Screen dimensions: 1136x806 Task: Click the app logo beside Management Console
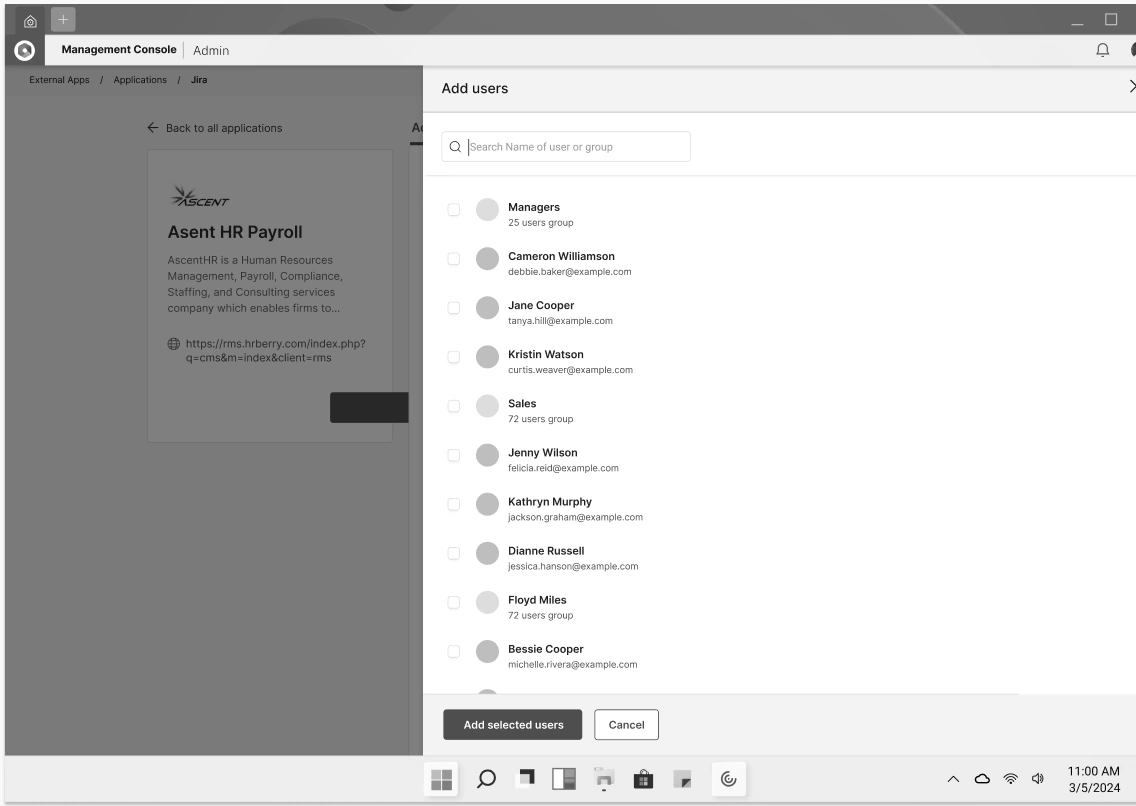click(x=25, y=50)
